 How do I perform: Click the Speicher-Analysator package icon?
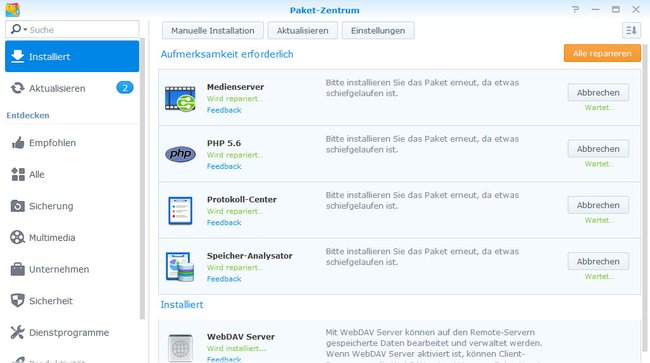180,266
